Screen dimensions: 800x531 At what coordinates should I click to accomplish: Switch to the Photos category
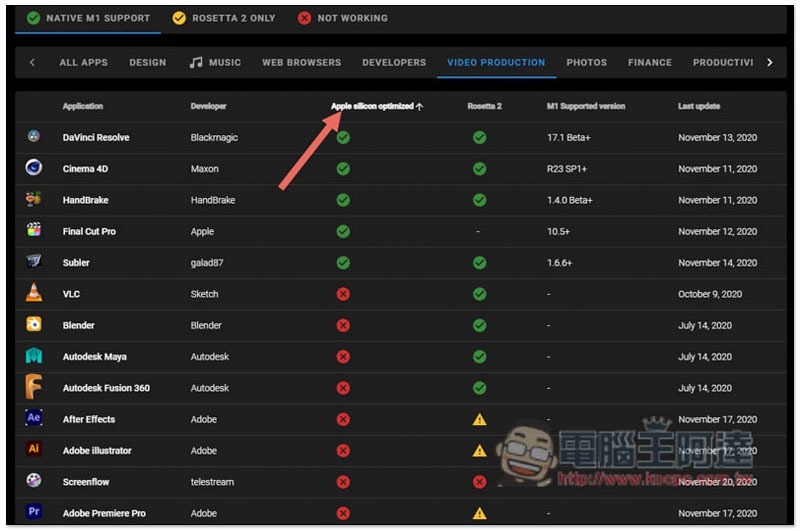tap(586, 62)
